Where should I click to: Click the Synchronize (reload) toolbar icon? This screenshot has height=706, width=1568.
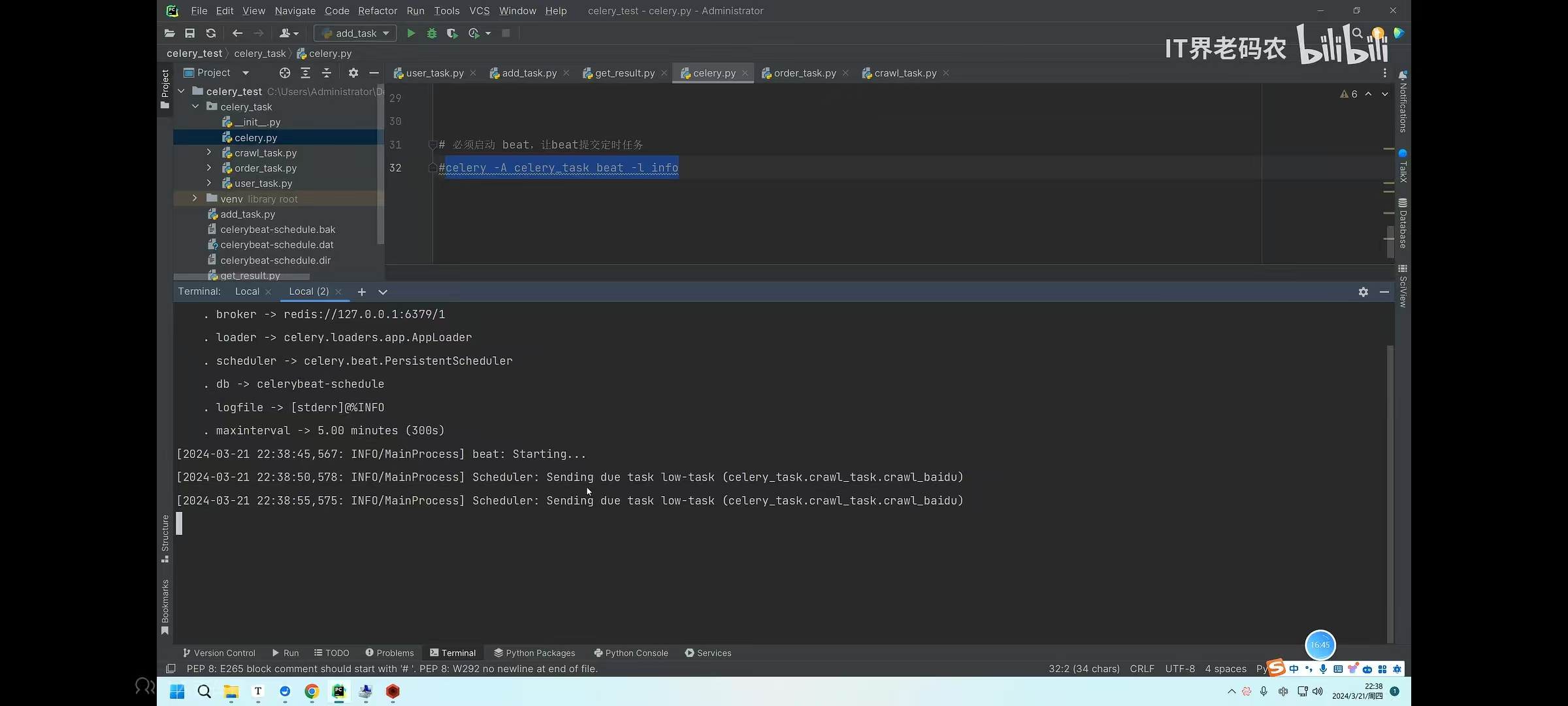[x=210, y=33]
